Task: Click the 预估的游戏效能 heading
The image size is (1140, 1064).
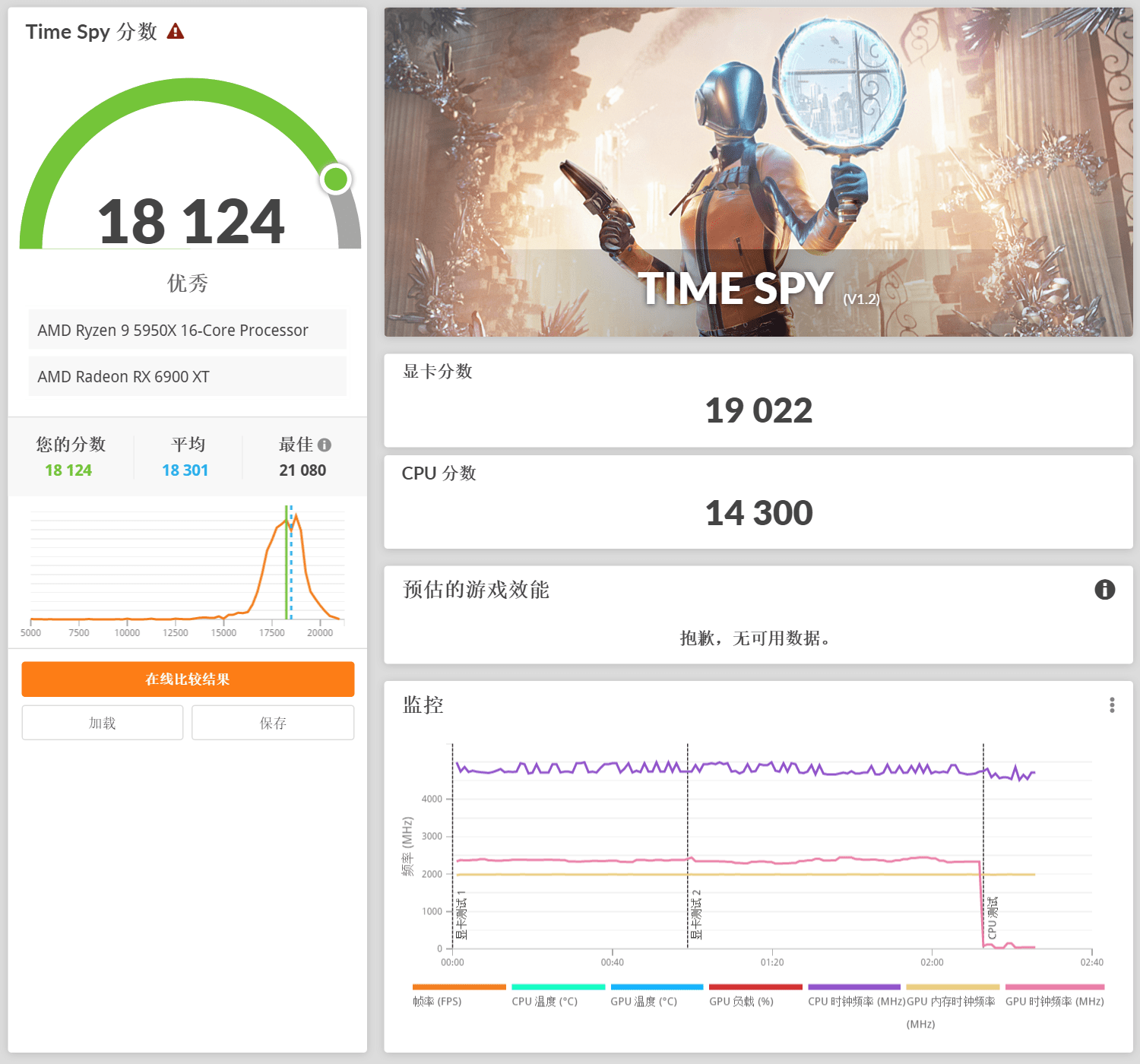Action: [x=476, y=590]
